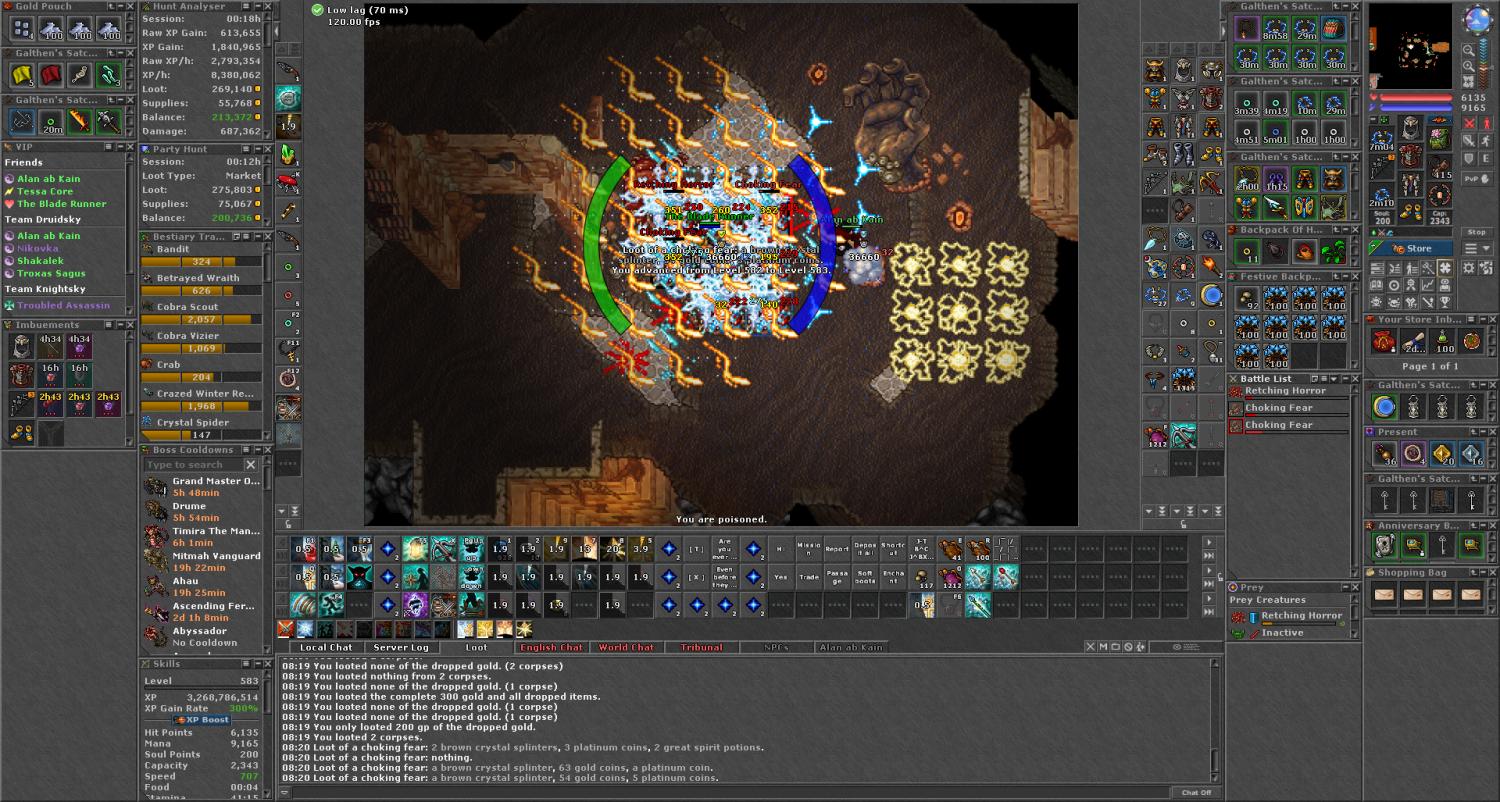Open the Tribunal chat tab
Screen dimensions: 1500x802
pyautogui.click(x=702, y=647)
